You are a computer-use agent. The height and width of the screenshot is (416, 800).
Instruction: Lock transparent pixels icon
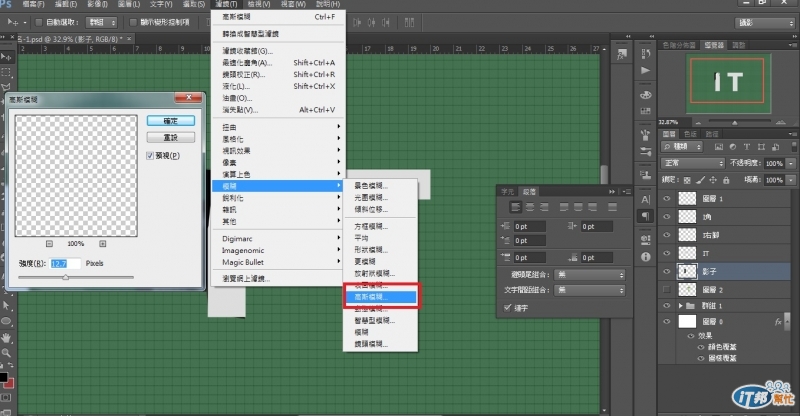687,180
